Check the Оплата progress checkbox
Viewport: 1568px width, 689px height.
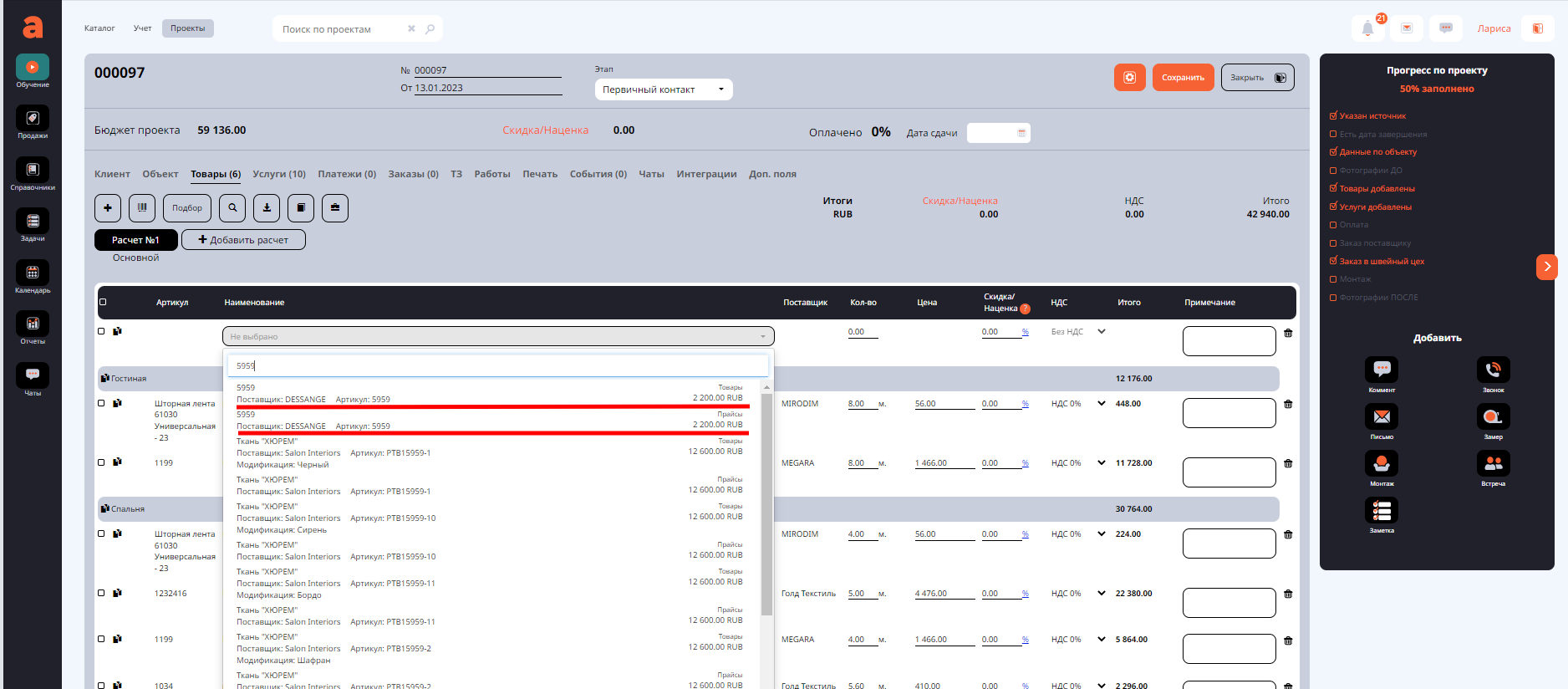tap(1333, 225)
